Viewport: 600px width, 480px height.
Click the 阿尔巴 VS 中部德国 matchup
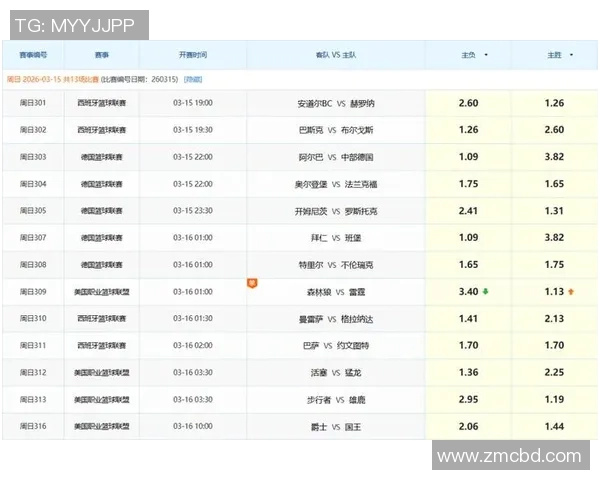pyautogui.click(x=336, y=157)
